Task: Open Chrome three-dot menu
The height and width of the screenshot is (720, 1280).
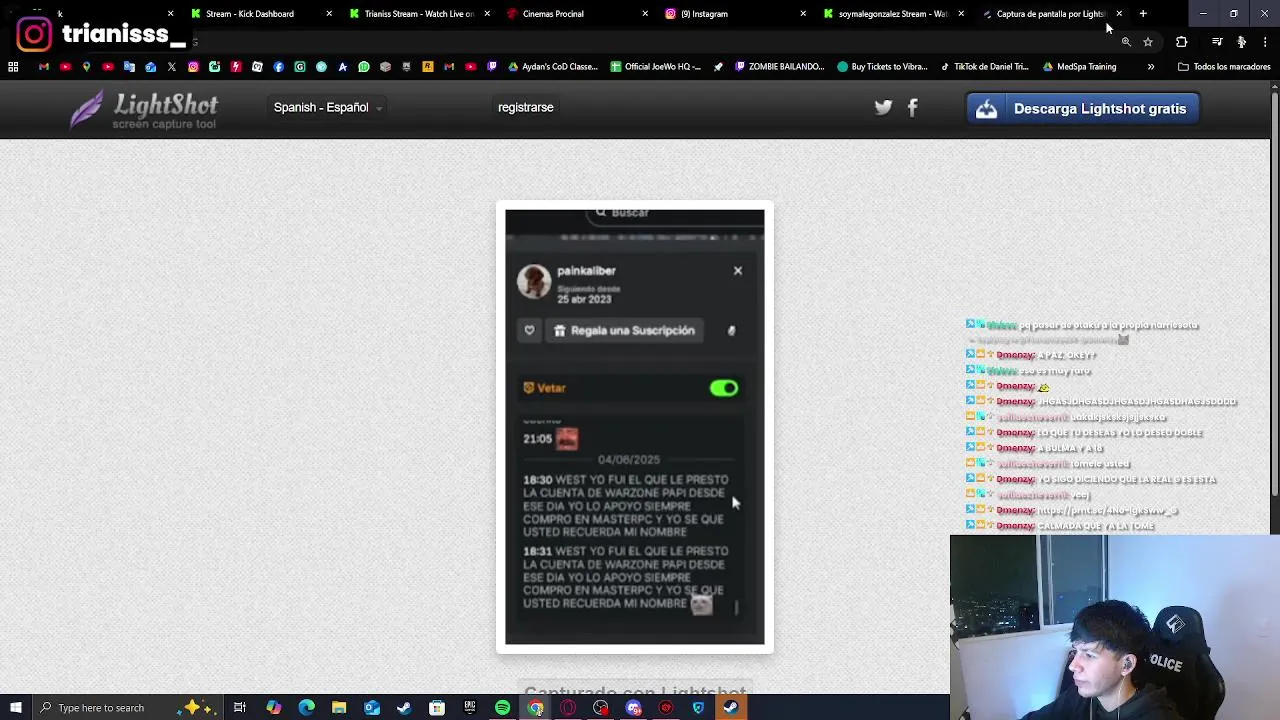Action: (x=1265, y=42)
